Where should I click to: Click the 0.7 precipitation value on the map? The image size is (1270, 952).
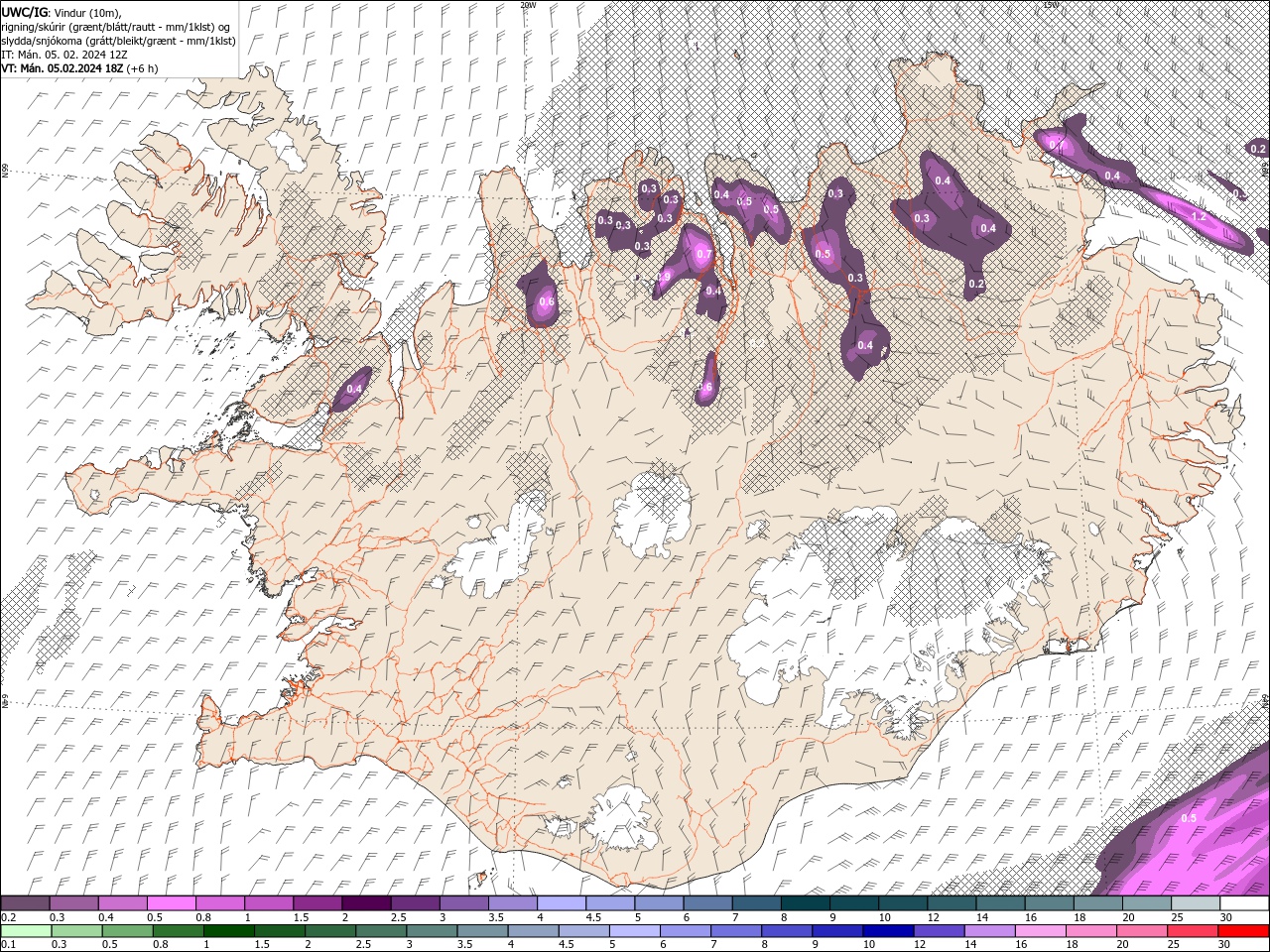click(704, 254)
